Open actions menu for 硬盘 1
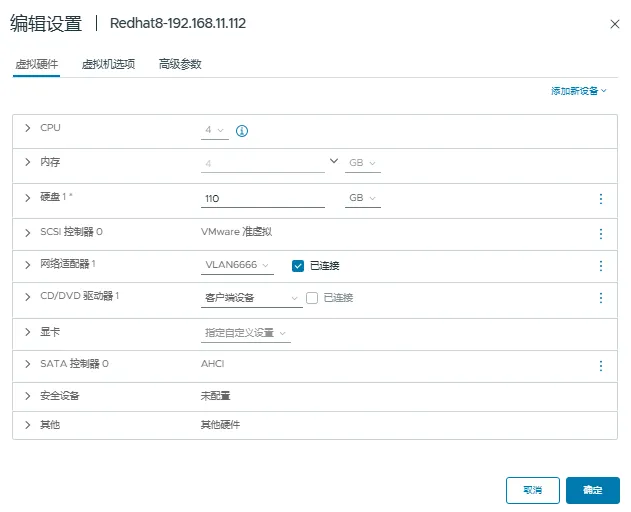 coord(601,198)
